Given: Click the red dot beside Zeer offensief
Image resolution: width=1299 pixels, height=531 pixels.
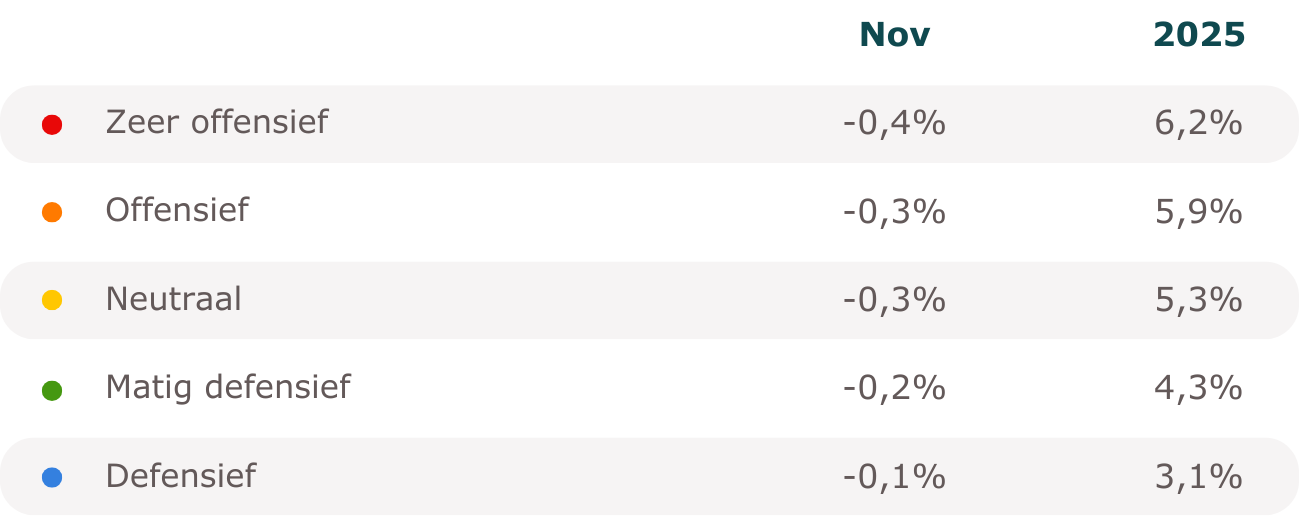Looking at the screenshot, I should [52, 125].
